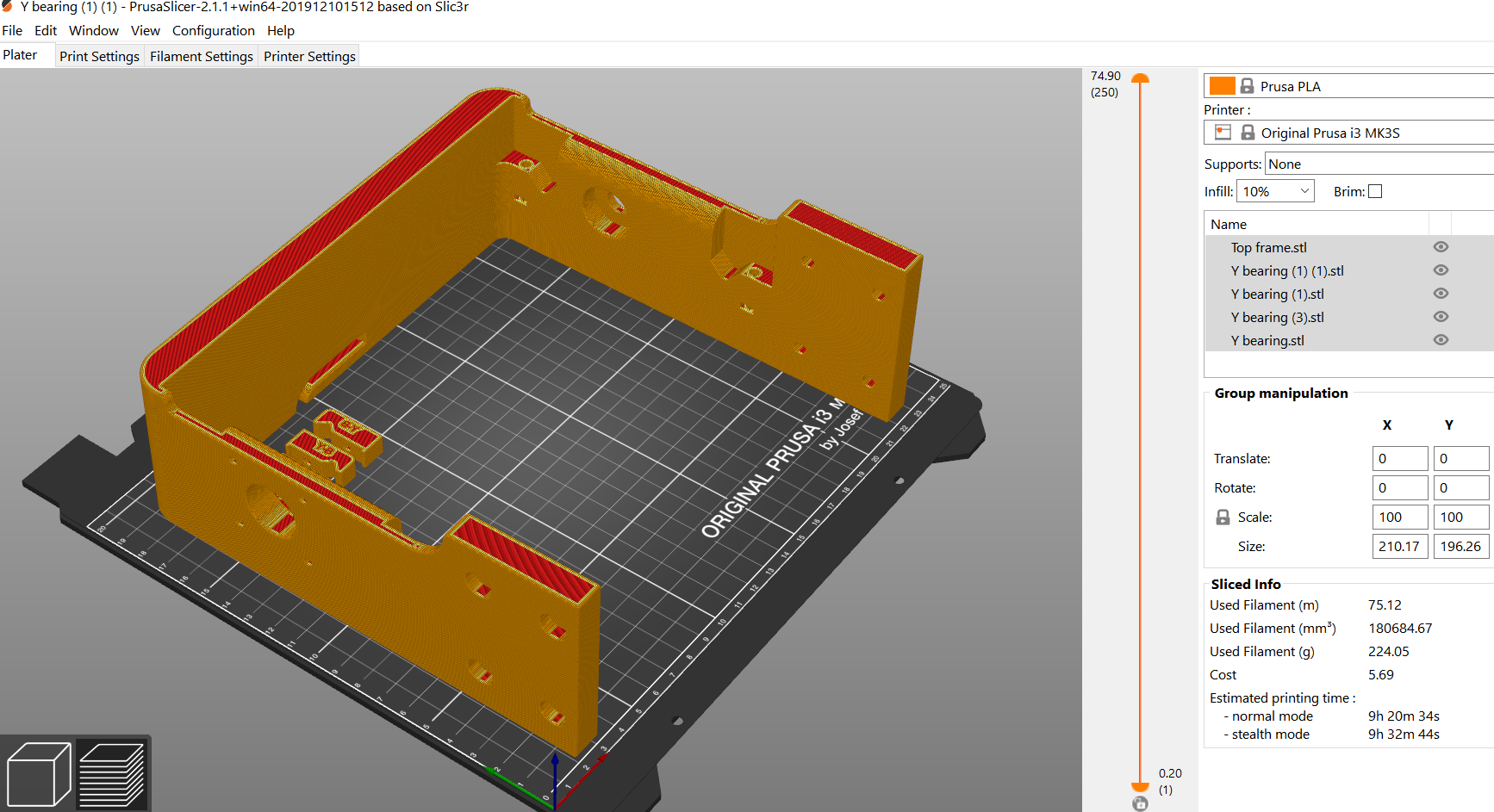Click the cog icon below the layer slider
1494x812 pixels.
tap(1141, 803)
